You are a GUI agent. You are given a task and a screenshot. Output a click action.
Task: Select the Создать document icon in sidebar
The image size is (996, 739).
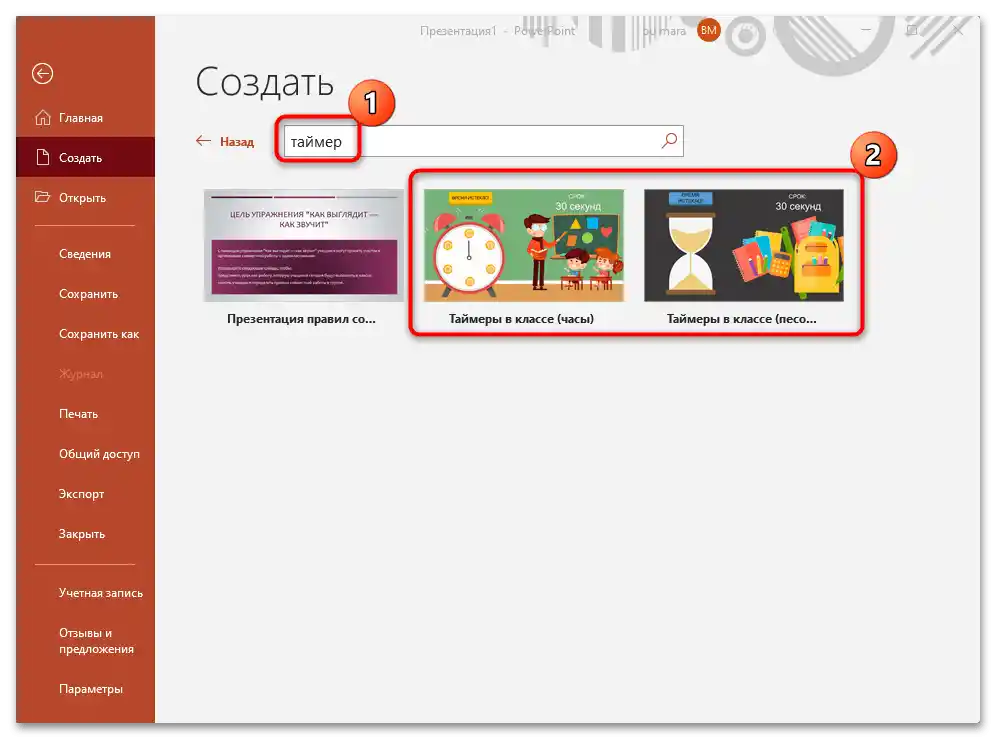[46, 157]
